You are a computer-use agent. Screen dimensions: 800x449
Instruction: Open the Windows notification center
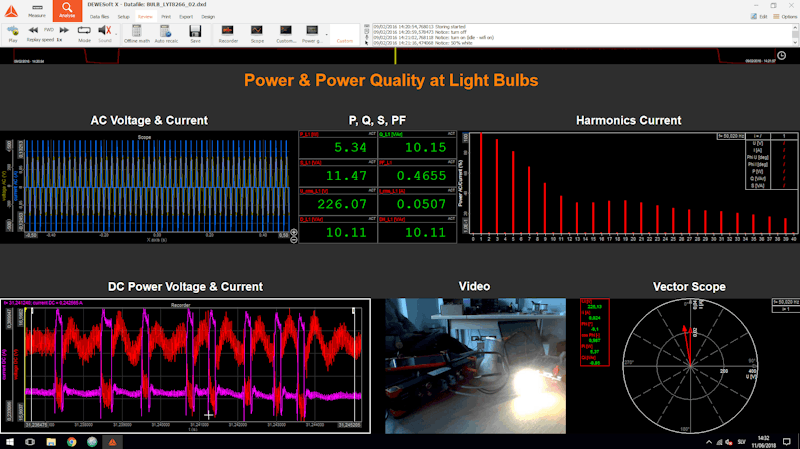(787, 442)
